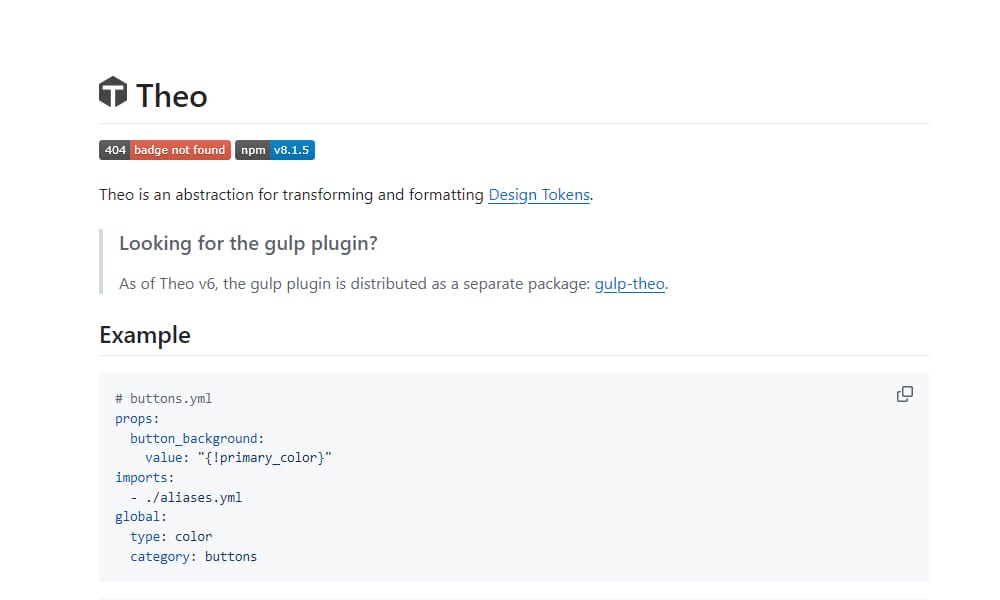The width and height of the screenshot is (1000, 600).
Task: Place cursor on the "props:" code line
Action: 137,418
